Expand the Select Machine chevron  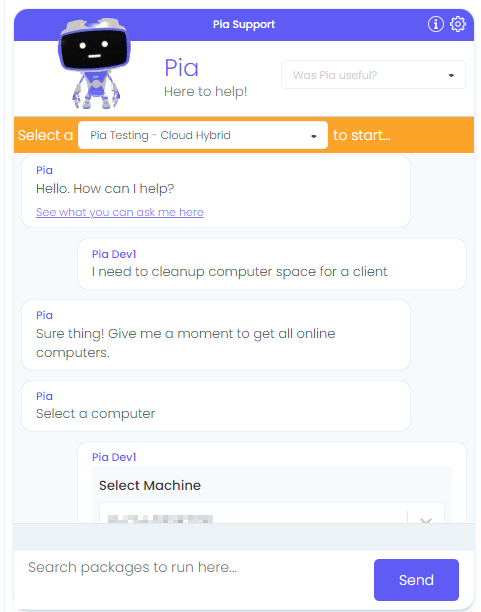pos(426,519)
